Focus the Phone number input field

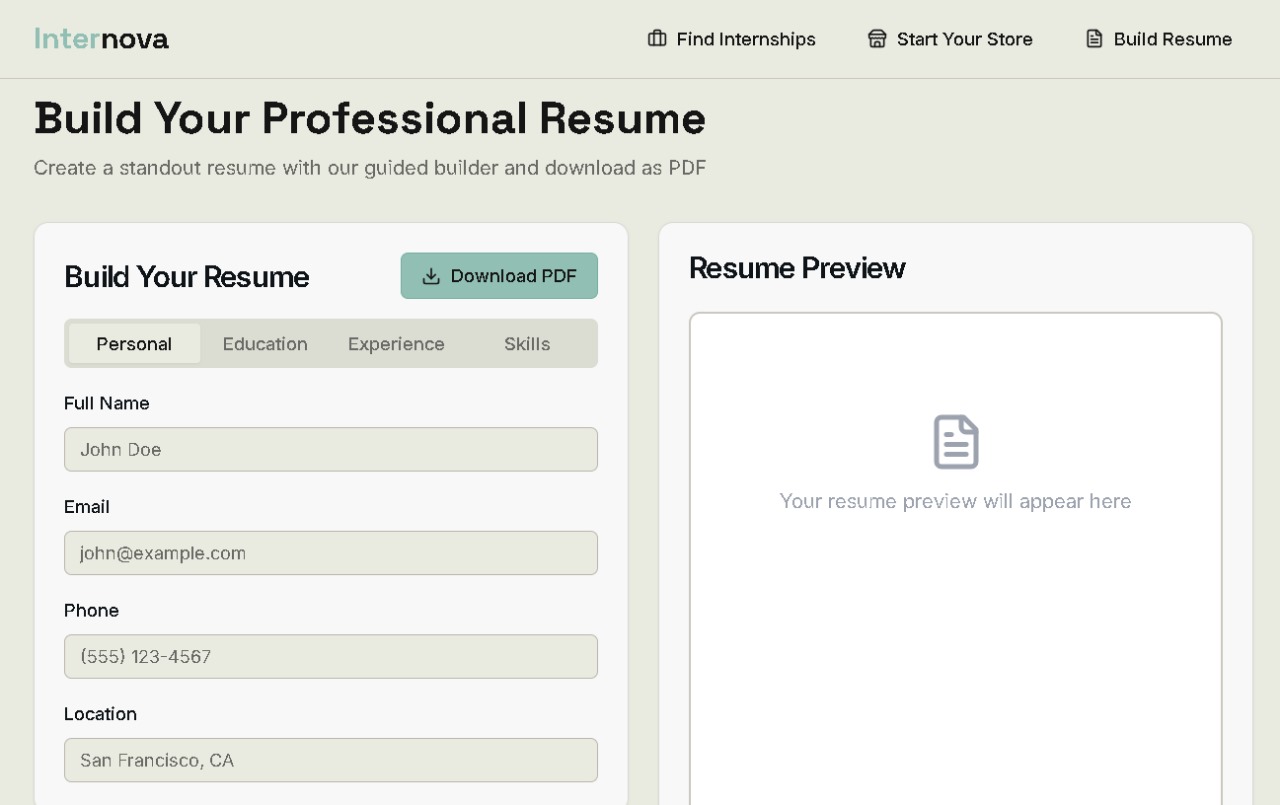(331, 657)
